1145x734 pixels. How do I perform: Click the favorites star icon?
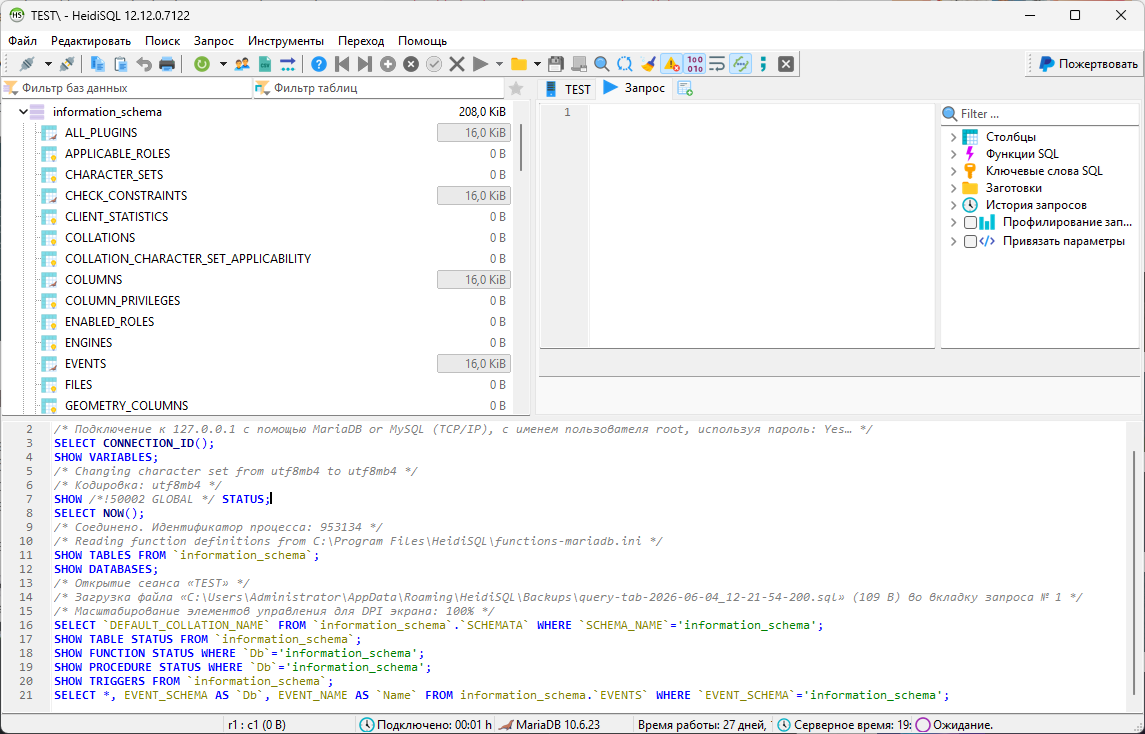pyautogui.click(x=516, y=88)
